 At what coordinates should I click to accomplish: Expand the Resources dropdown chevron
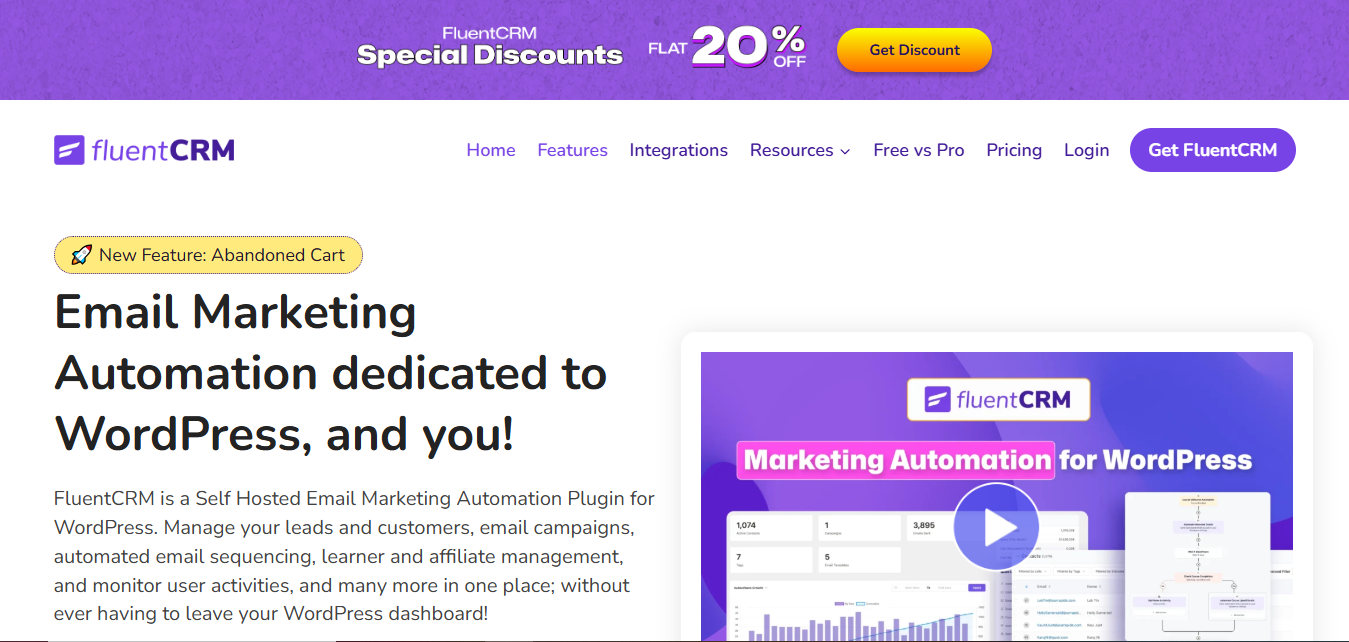tap(845, 151)
